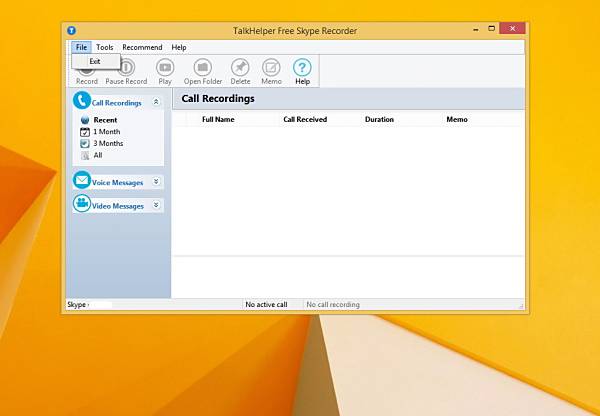Minimize the TalkHelper window

pyautogui.click(x=476, y=29)
